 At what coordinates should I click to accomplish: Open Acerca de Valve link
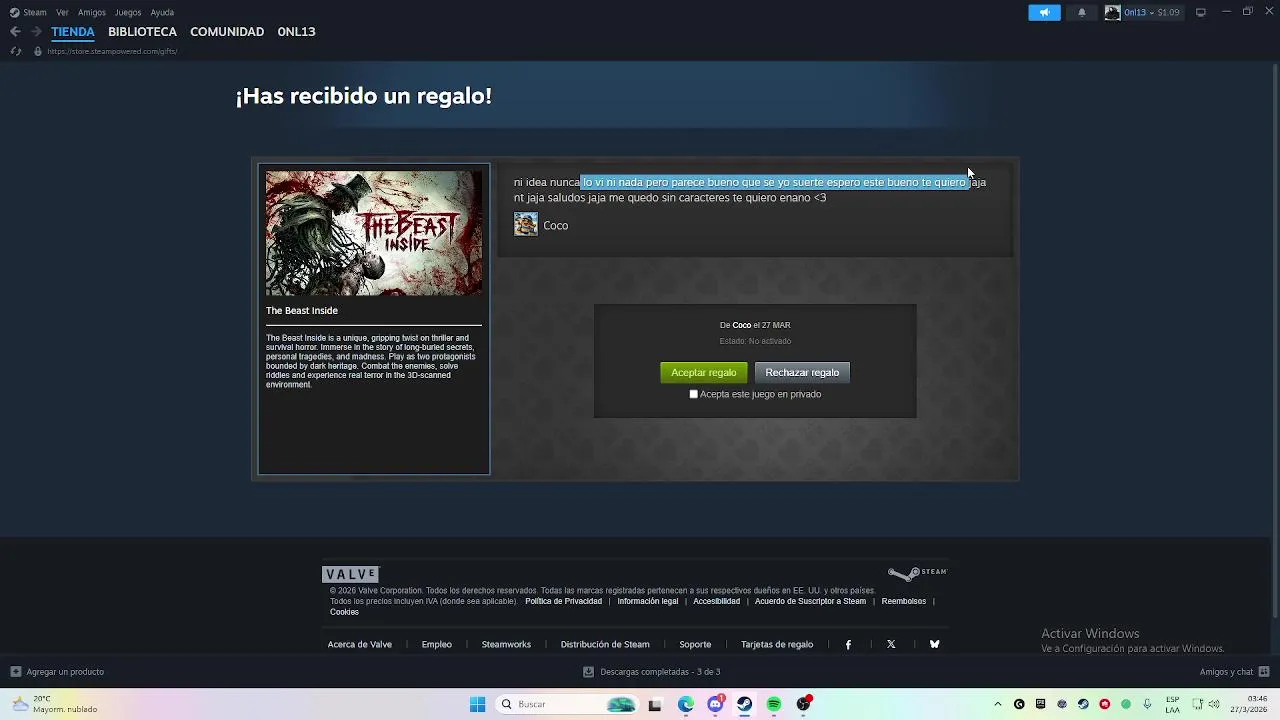point(360,645)
